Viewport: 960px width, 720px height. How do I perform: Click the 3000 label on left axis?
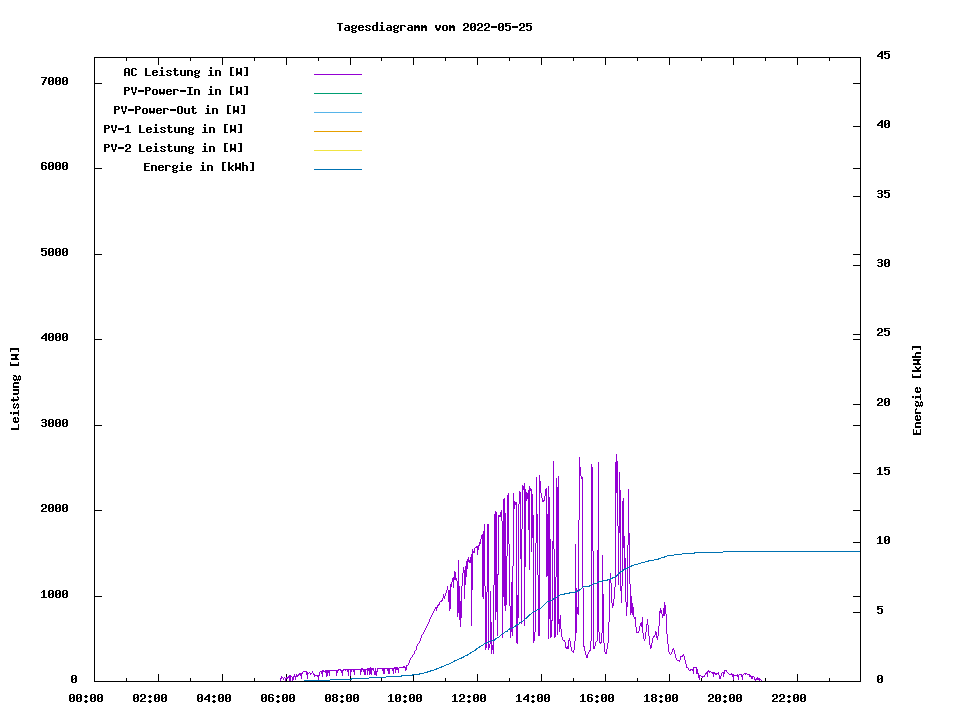(x=54, y=424)
